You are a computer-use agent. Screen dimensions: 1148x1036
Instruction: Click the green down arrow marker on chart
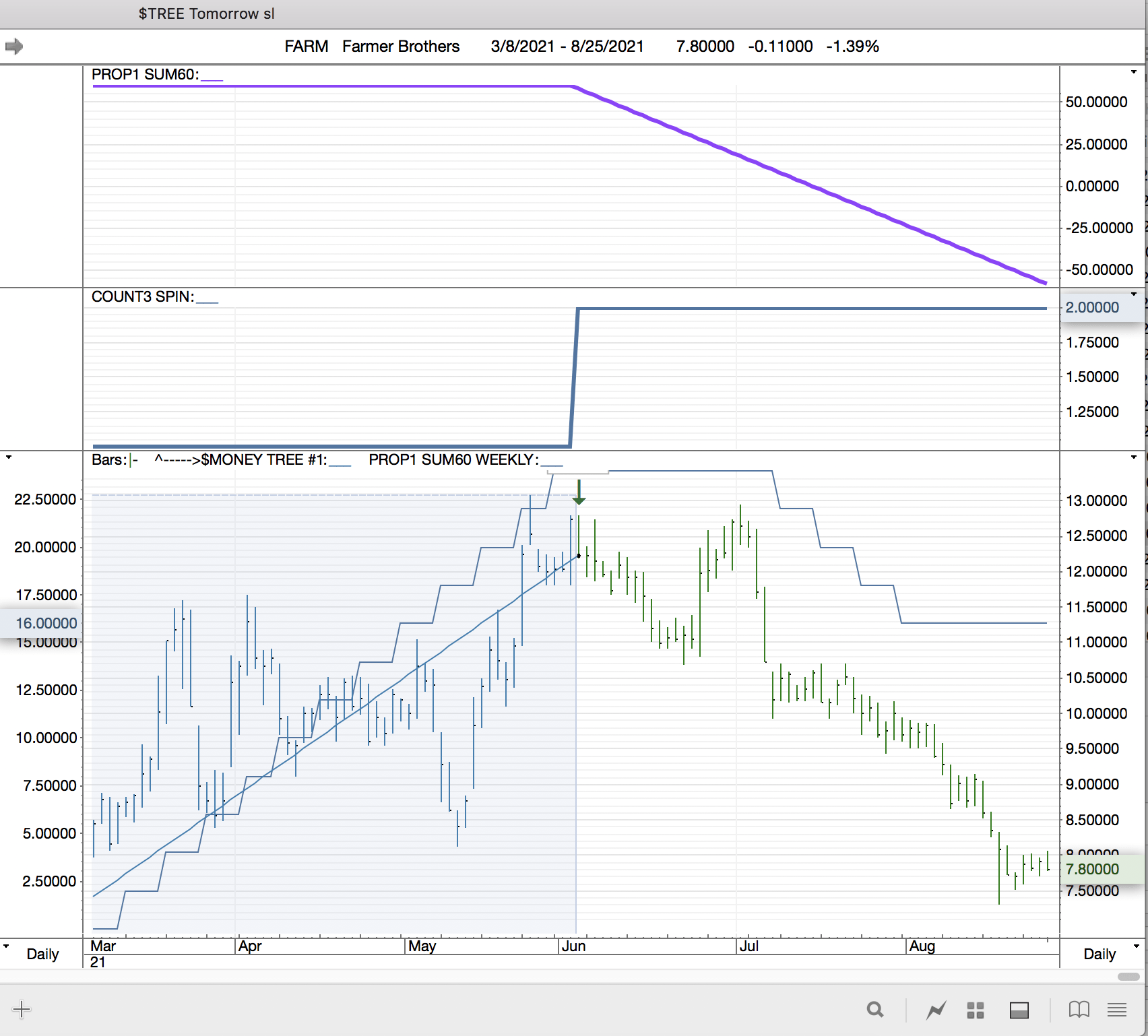click(579, 492)
